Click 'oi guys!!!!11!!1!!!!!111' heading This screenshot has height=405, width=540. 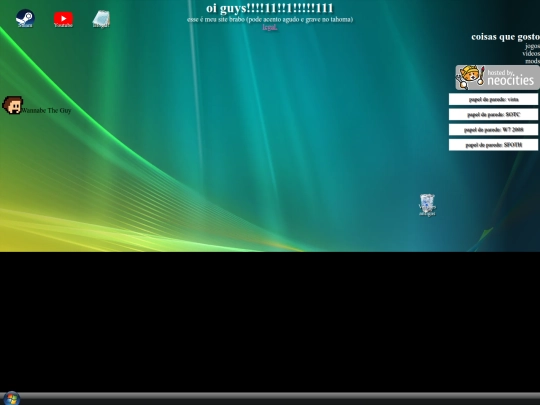coord(270,8)
